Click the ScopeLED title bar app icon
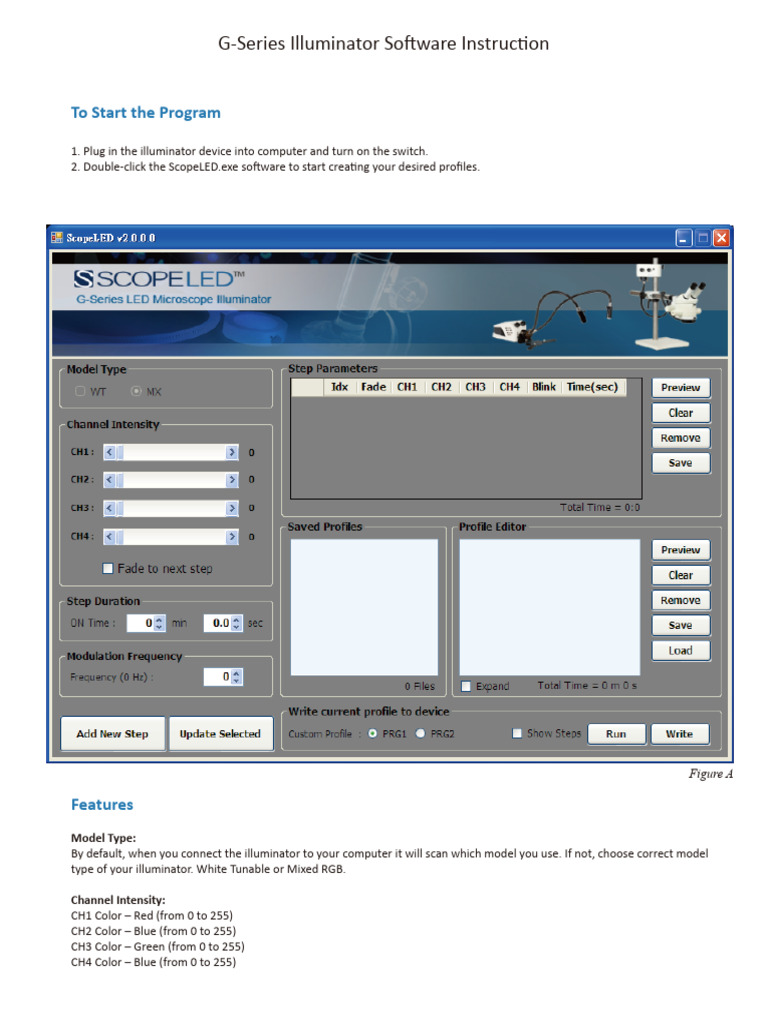The image size is (768, 1024). pos(57,237)
